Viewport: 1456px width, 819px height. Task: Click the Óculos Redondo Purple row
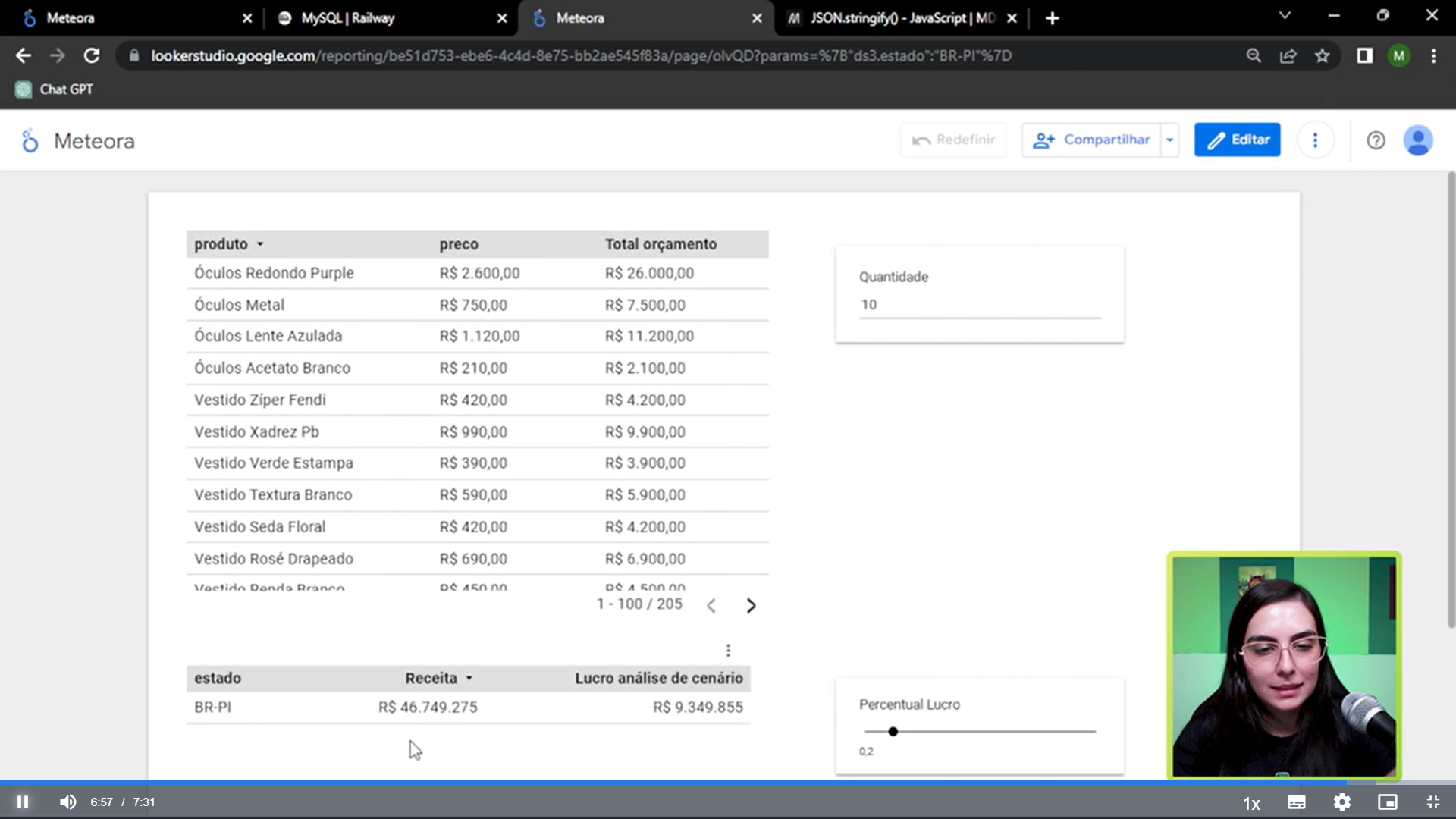click(x=477, y=273)
